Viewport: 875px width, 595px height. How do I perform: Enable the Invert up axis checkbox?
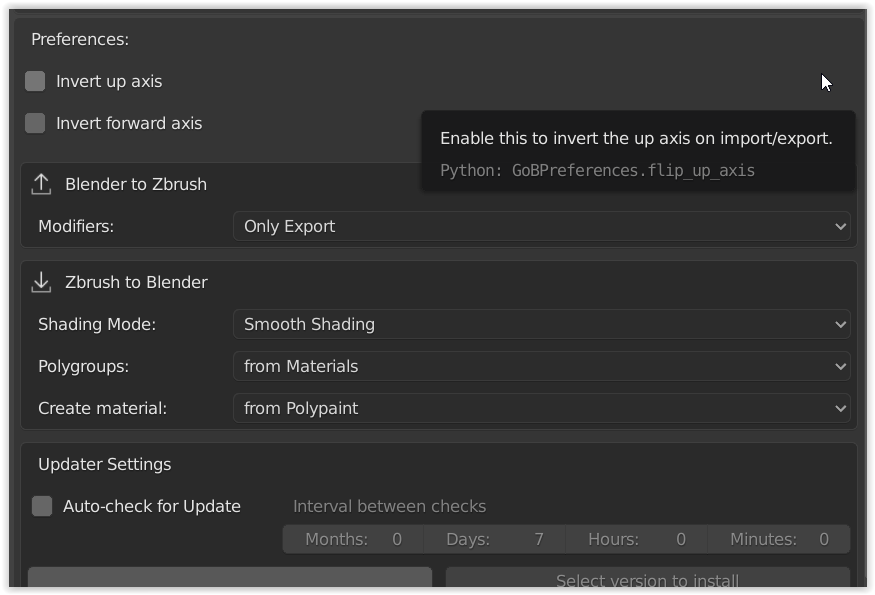click(x=35, y=81)
